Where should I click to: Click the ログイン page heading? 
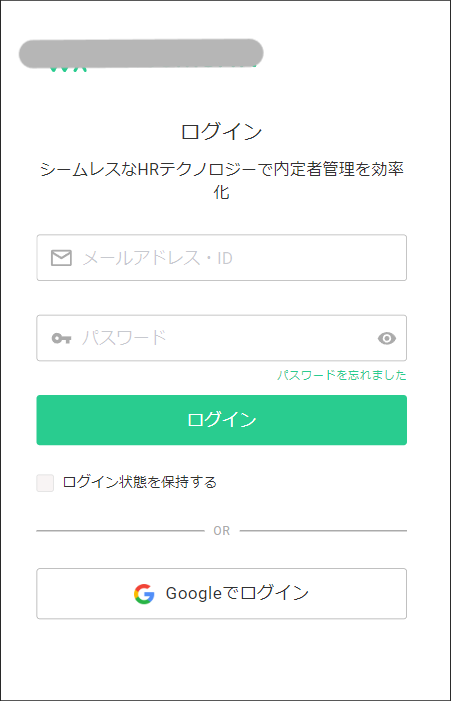[x=222, y=131]
